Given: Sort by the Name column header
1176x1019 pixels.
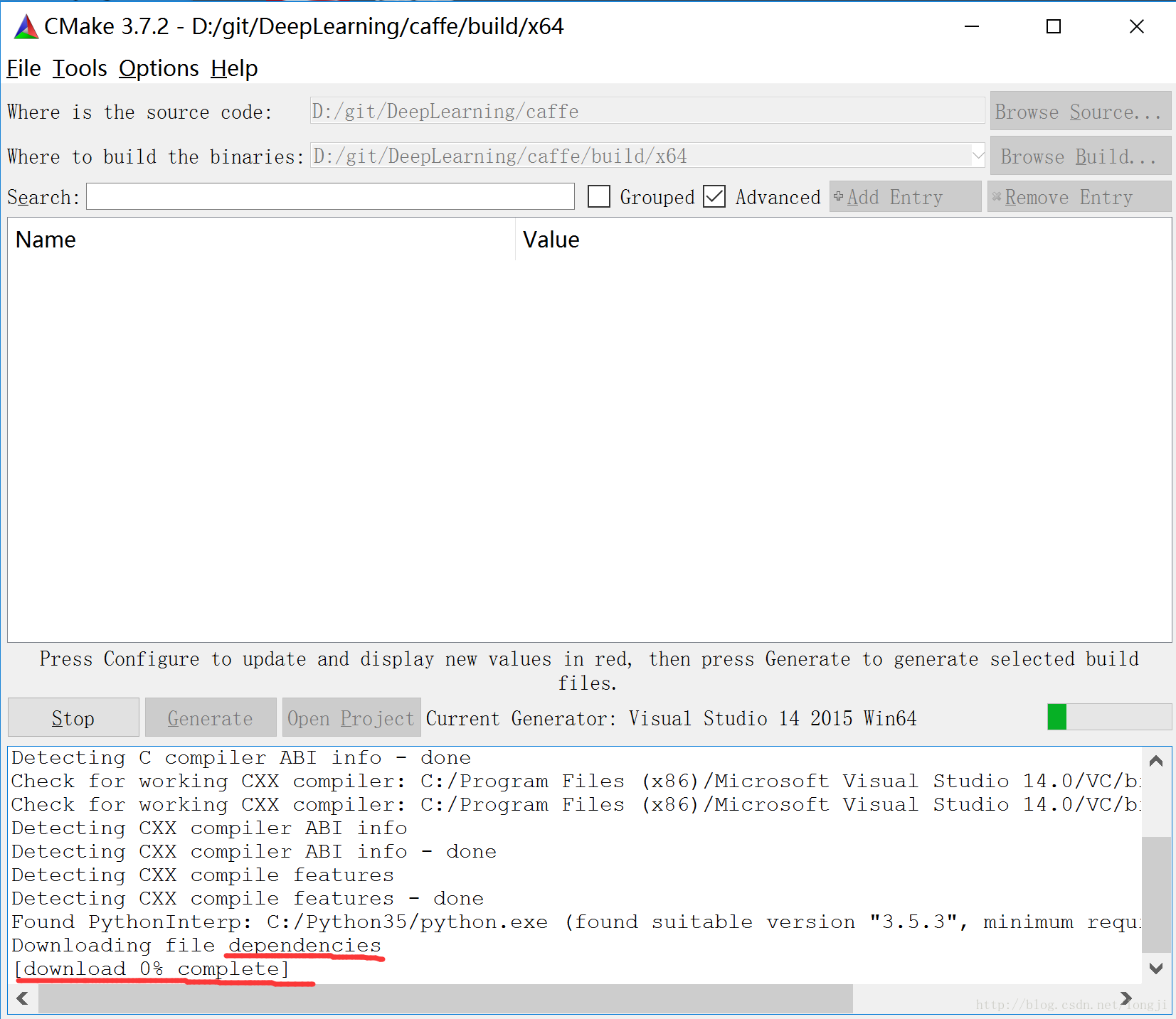Looking at the screenshot, I should tap(261, 240).
